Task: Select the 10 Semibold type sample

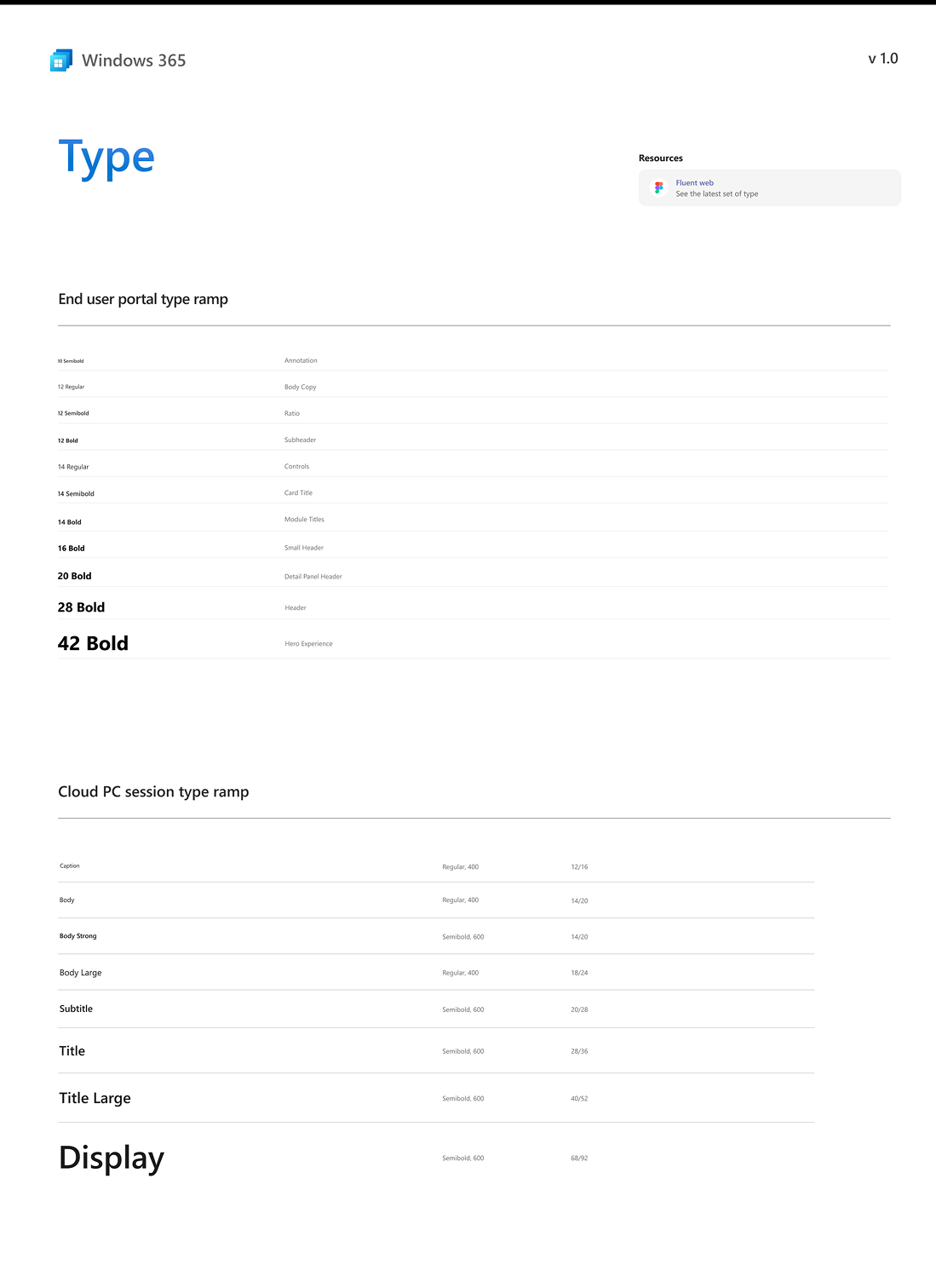Action: pos(71,361)
